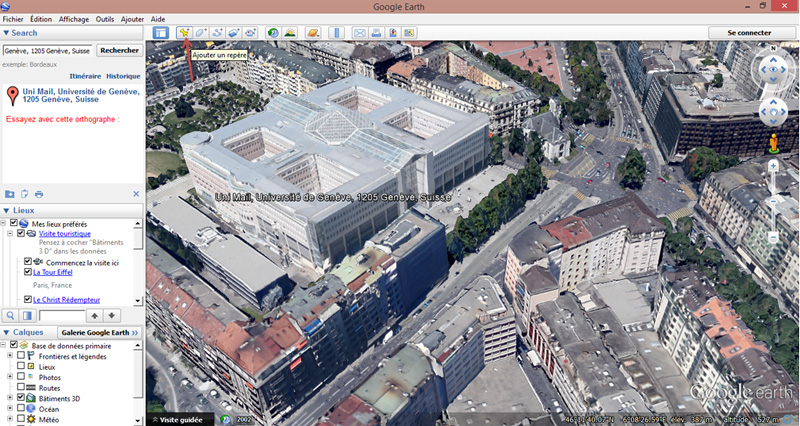Viewport: 800px width, 426px height.
Task: Open Galerie Google Earth button
Action: pos(99,333)
